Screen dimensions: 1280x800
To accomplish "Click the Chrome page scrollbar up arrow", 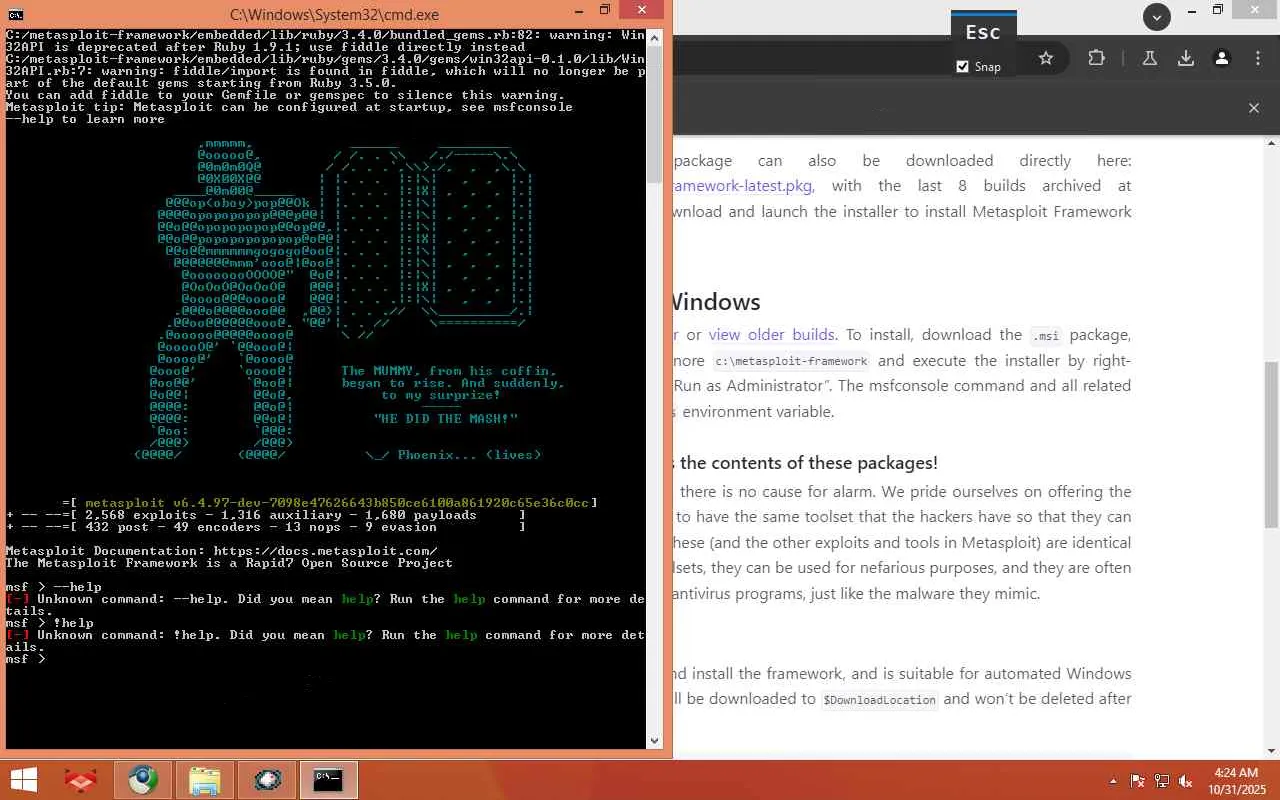I will click(x=1272, y=145).
